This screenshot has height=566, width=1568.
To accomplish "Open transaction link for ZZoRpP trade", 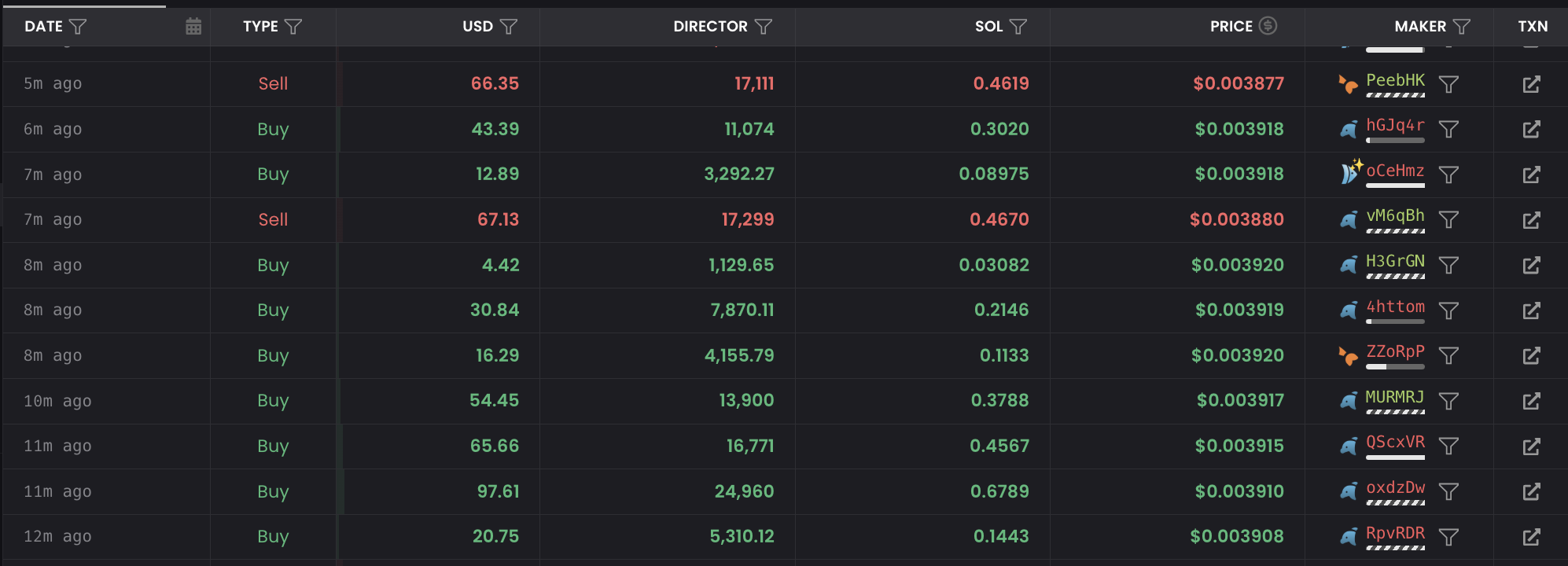I will [x=1531, y=356].
